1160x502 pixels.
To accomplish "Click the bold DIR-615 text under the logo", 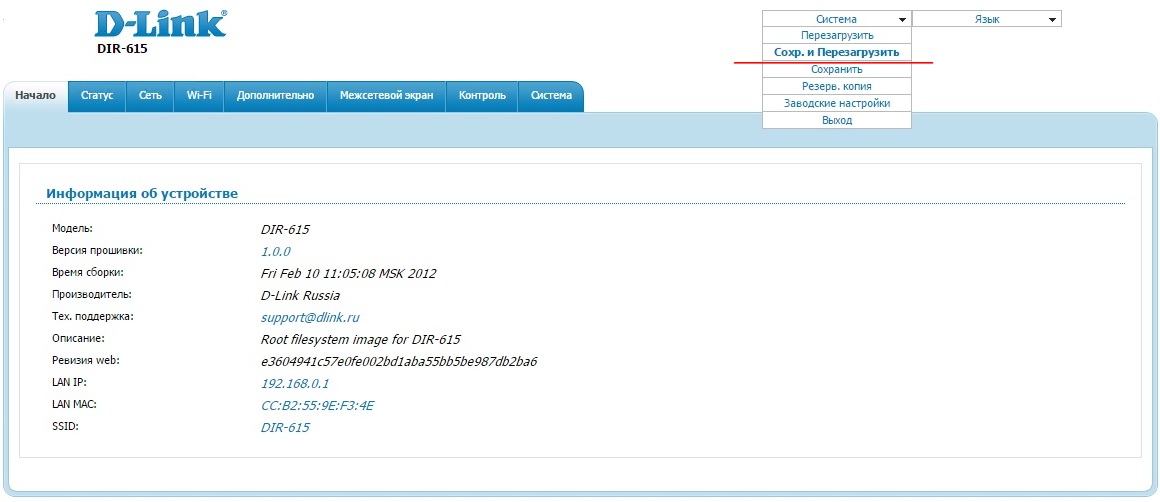I will (x=122, y=50).
